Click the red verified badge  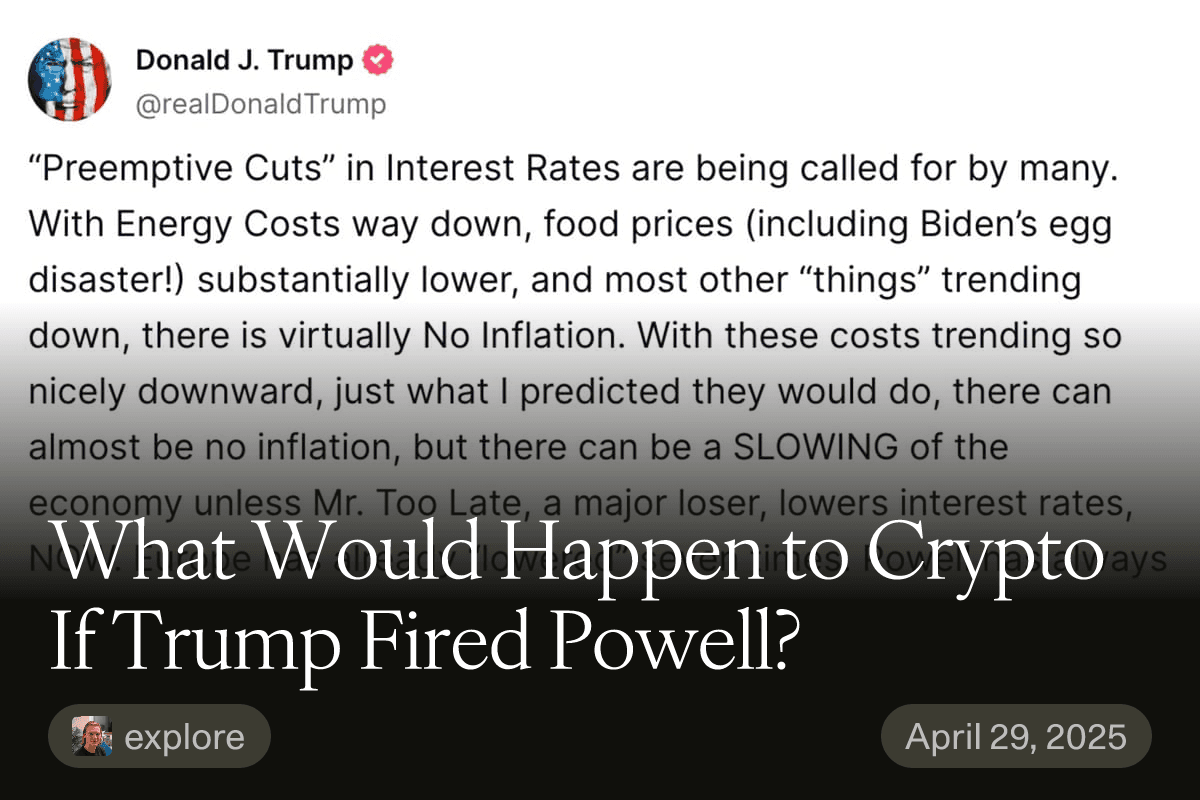point(378,61)
